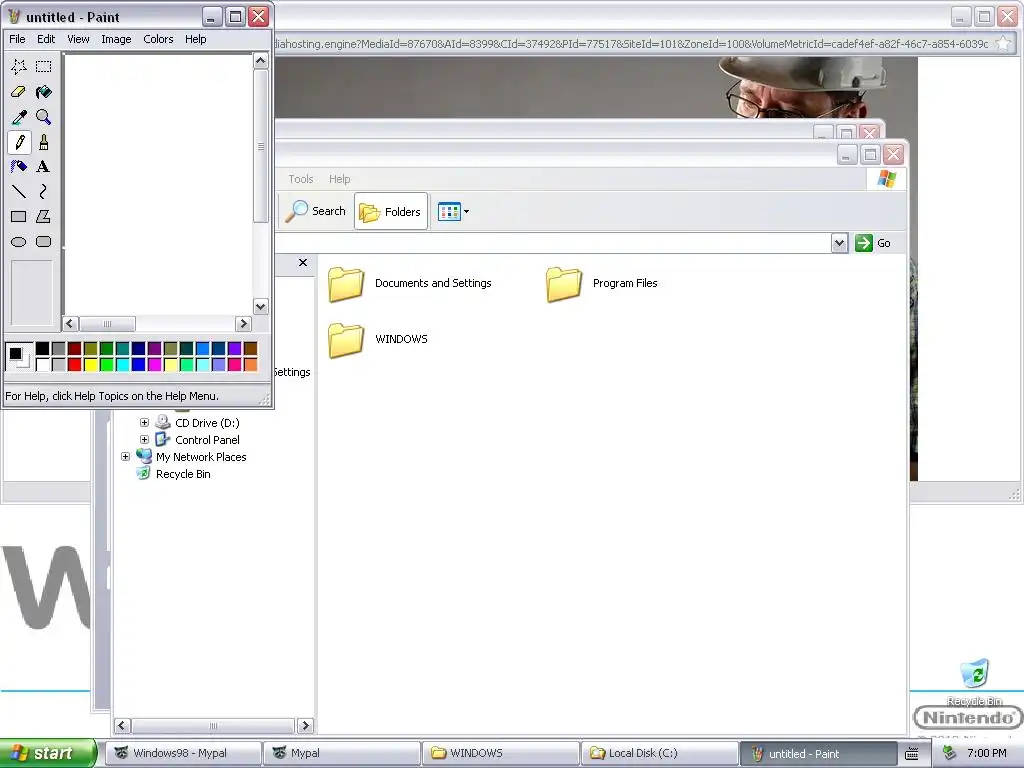The height and width of the screenshot is (768, 1024).
Task: Pick the Curve tool in Paint
Action: coord(44,191)
